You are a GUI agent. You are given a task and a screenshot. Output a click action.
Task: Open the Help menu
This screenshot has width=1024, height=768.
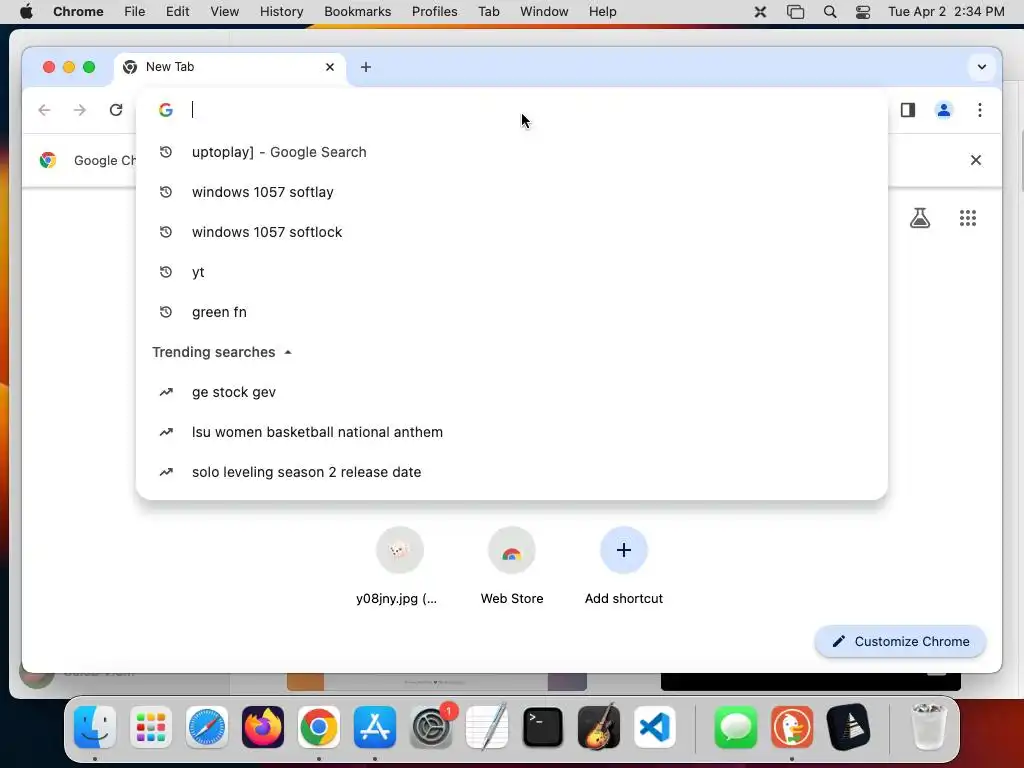(x=602, y=12)
